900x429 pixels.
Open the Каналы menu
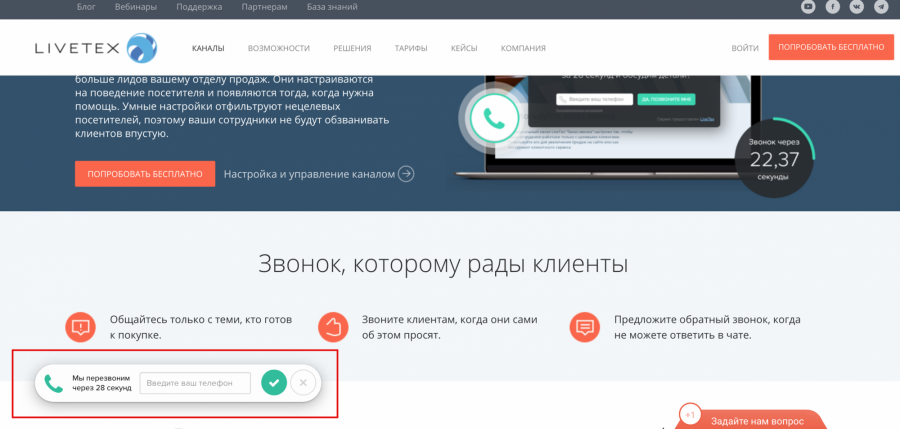pos(208,48)
